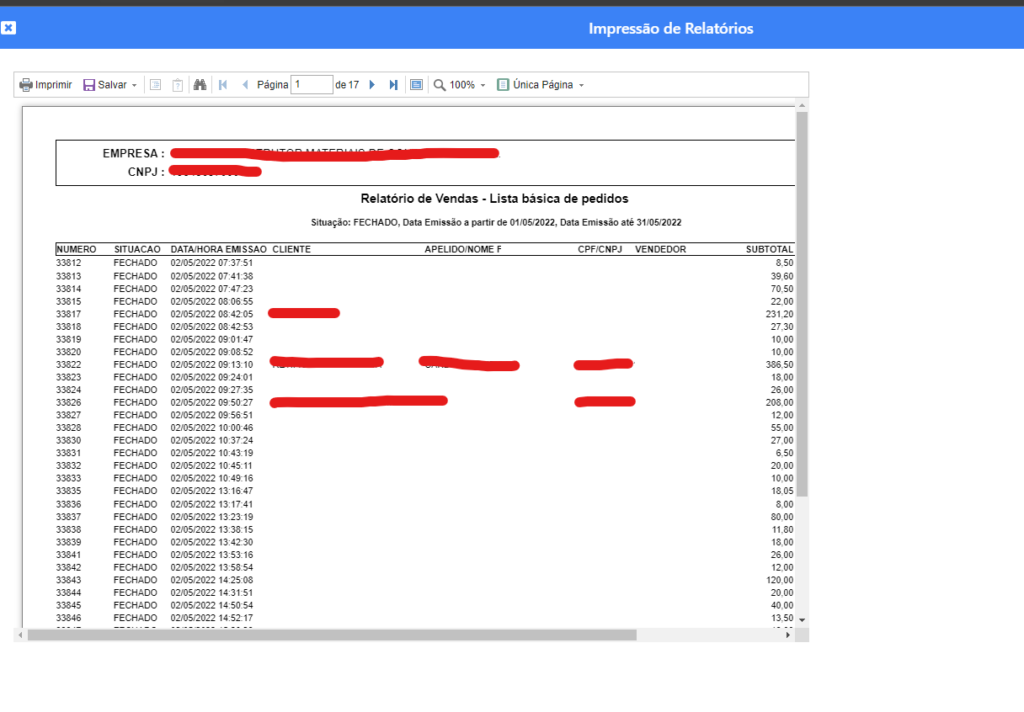
Task: Open the Salvar format dropdown arrow
Action: 134,85
